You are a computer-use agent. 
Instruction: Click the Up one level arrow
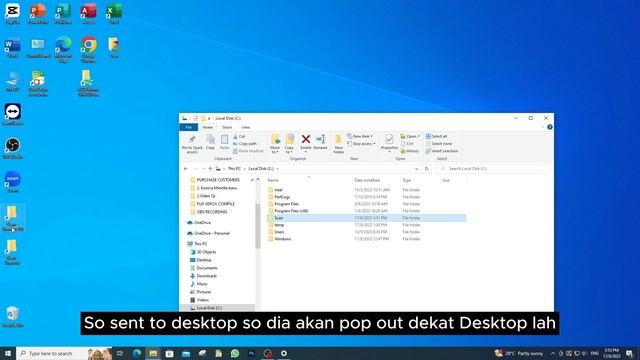[210, 169]
